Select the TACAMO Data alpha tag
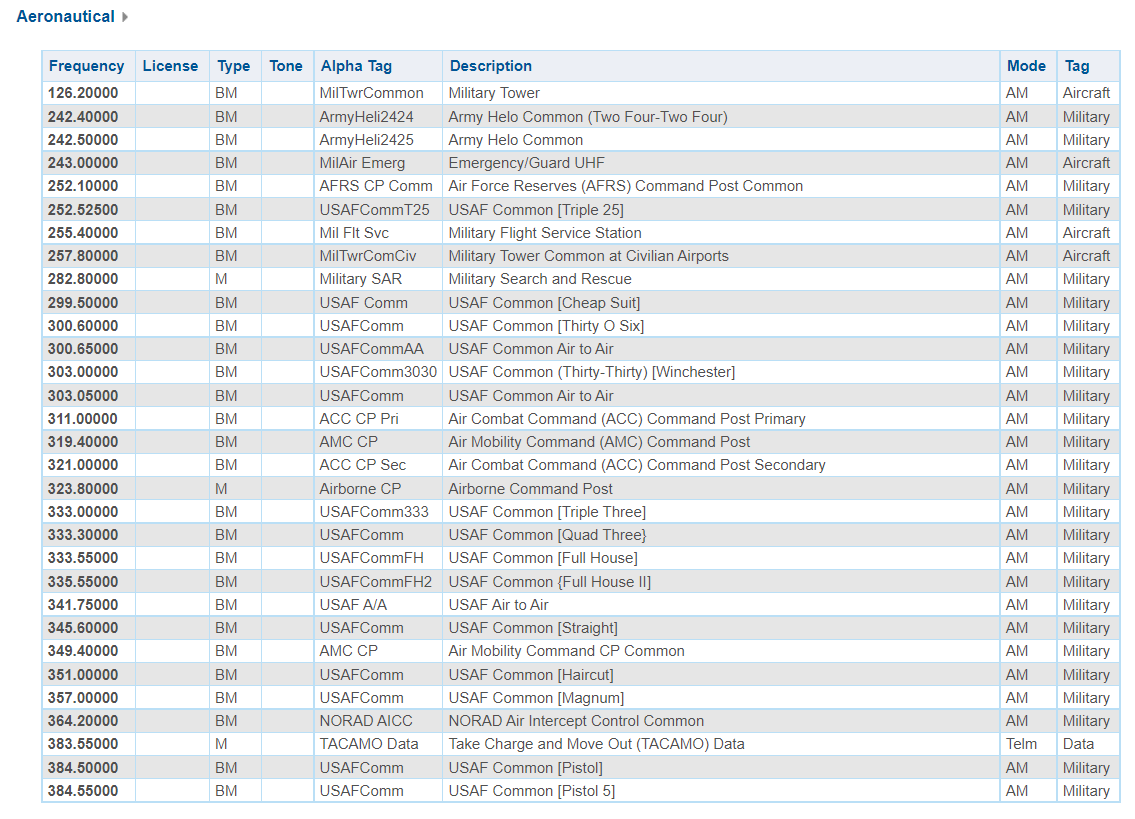1135x819 pixels. point(368,744)
